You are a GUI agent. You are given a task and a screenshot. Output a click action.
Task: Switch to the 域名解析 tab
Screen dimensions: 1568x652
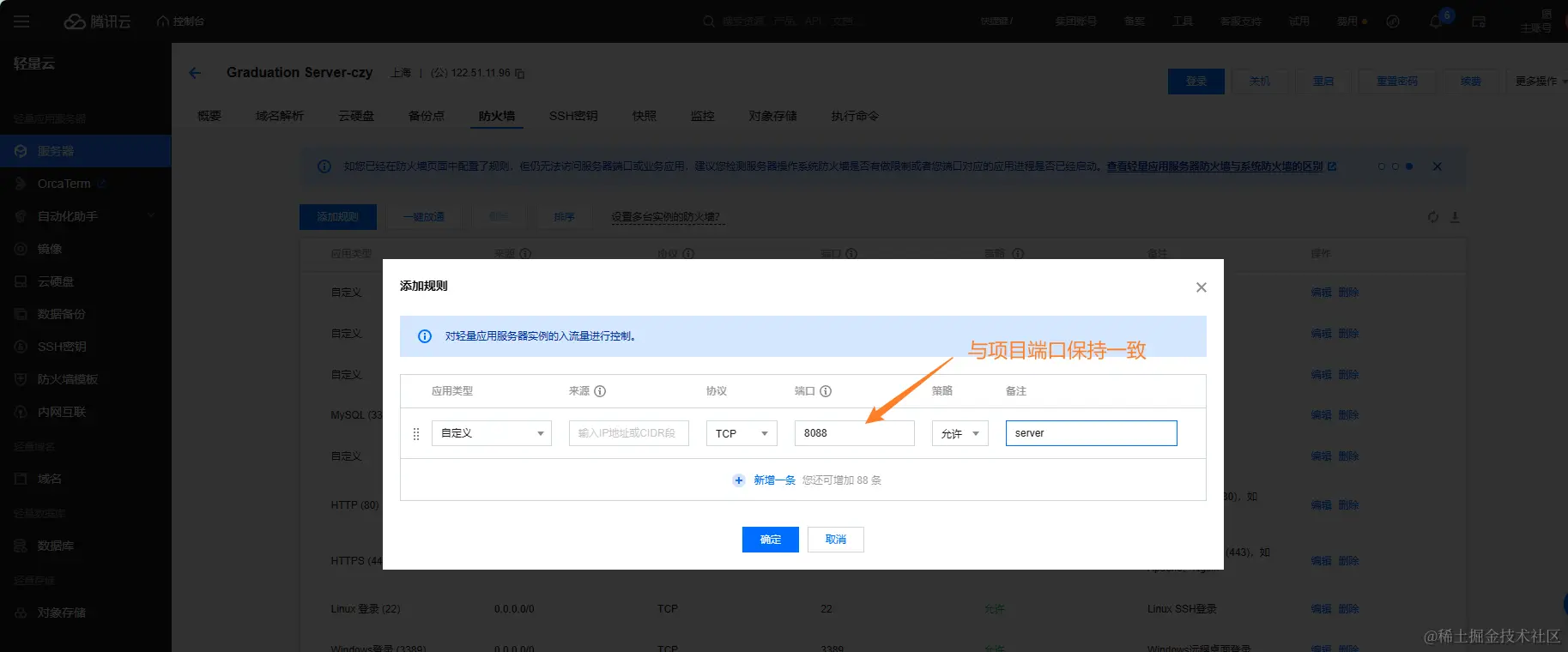280,116
